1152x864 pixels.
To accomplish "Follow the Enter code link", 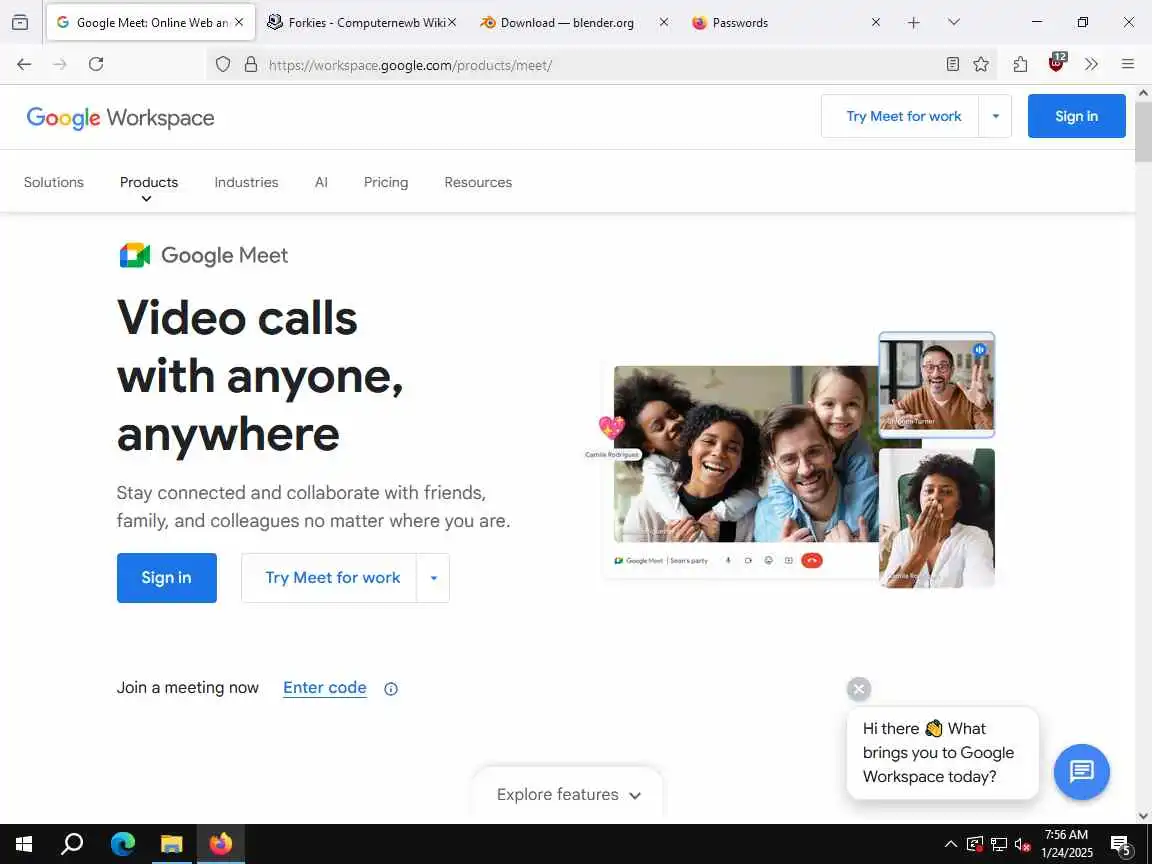I will [325, 688].
